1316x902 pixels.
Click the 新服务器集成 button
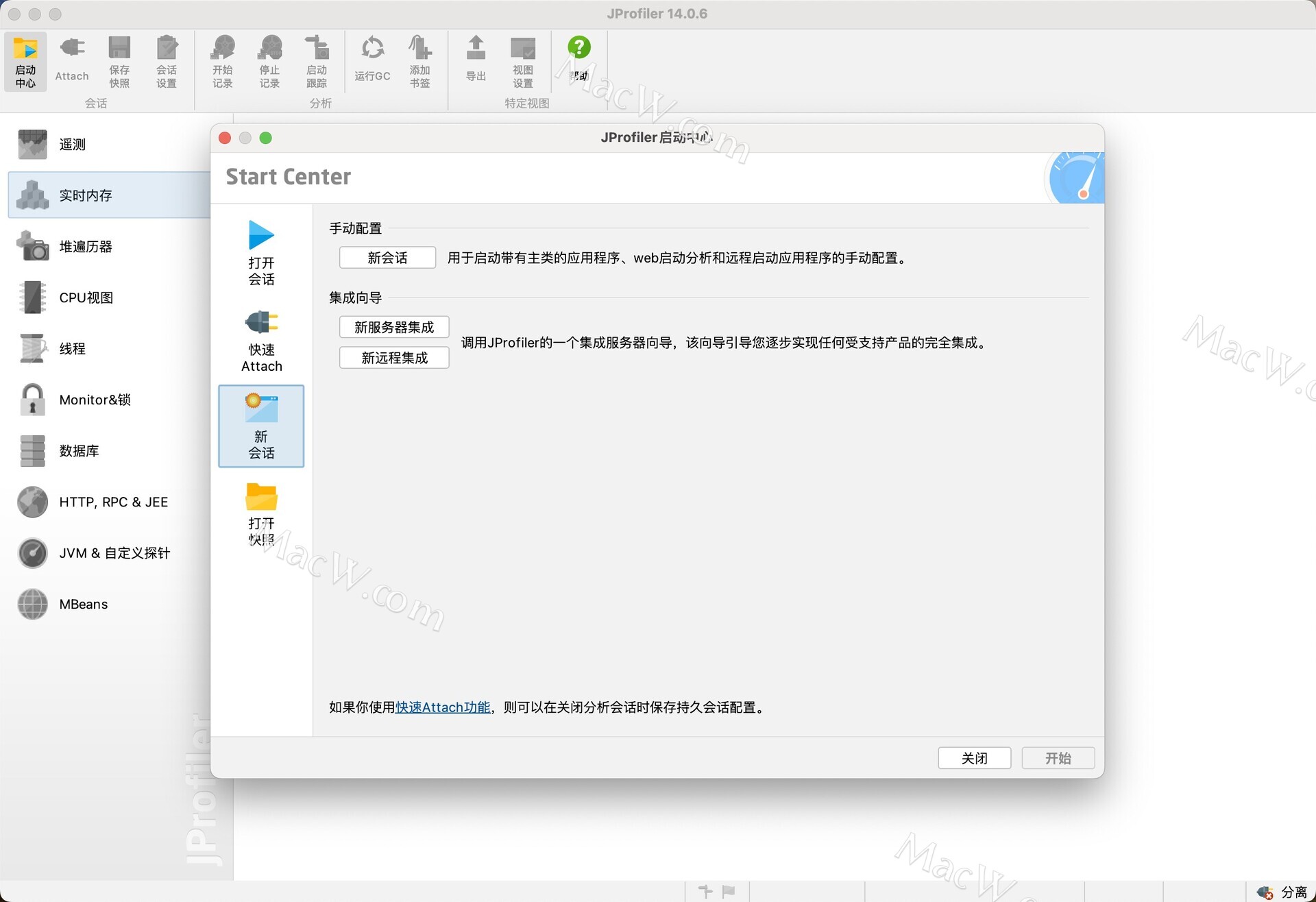(x=394, y=327)
